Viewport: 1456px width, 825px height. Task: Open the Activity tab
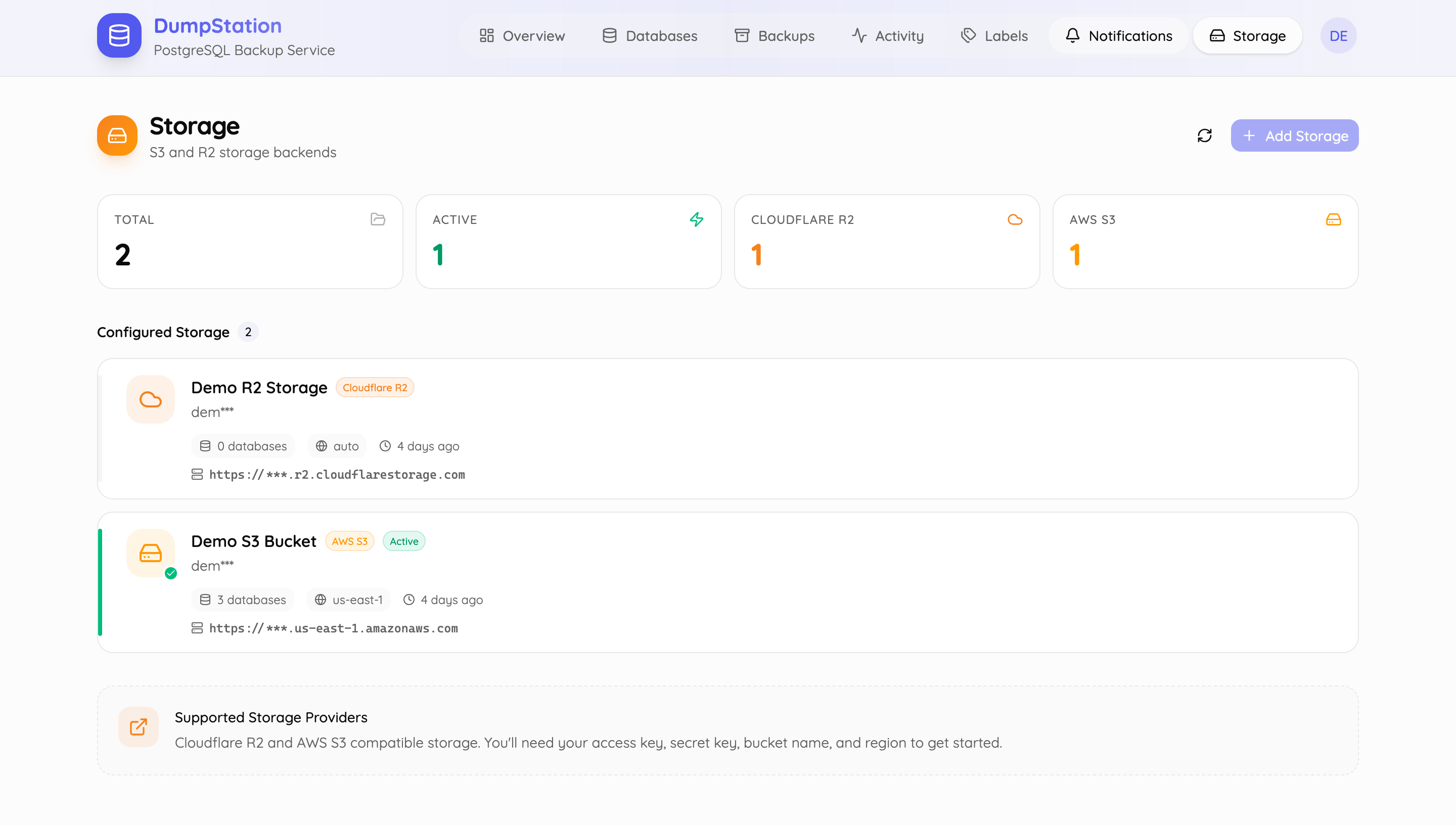coord(888,36)
